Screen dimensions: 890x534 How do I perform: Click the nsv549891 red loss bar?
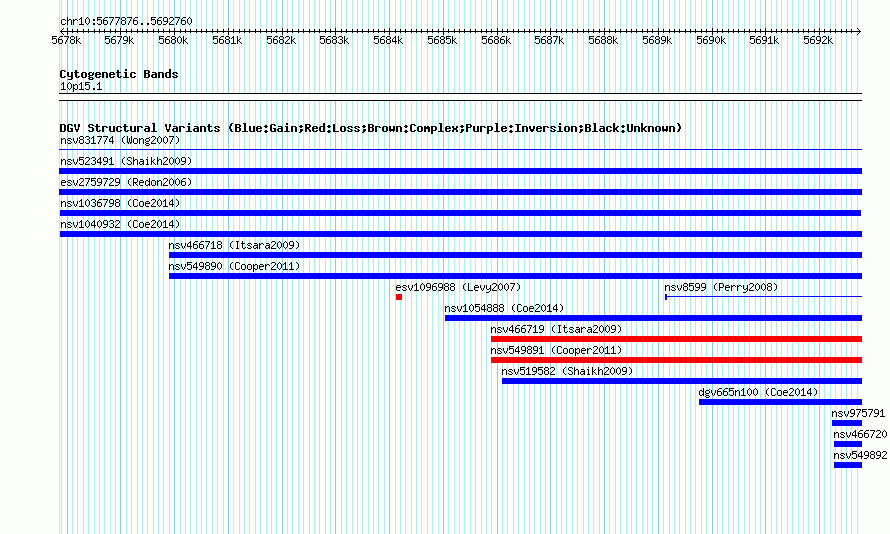coord(676,360)
